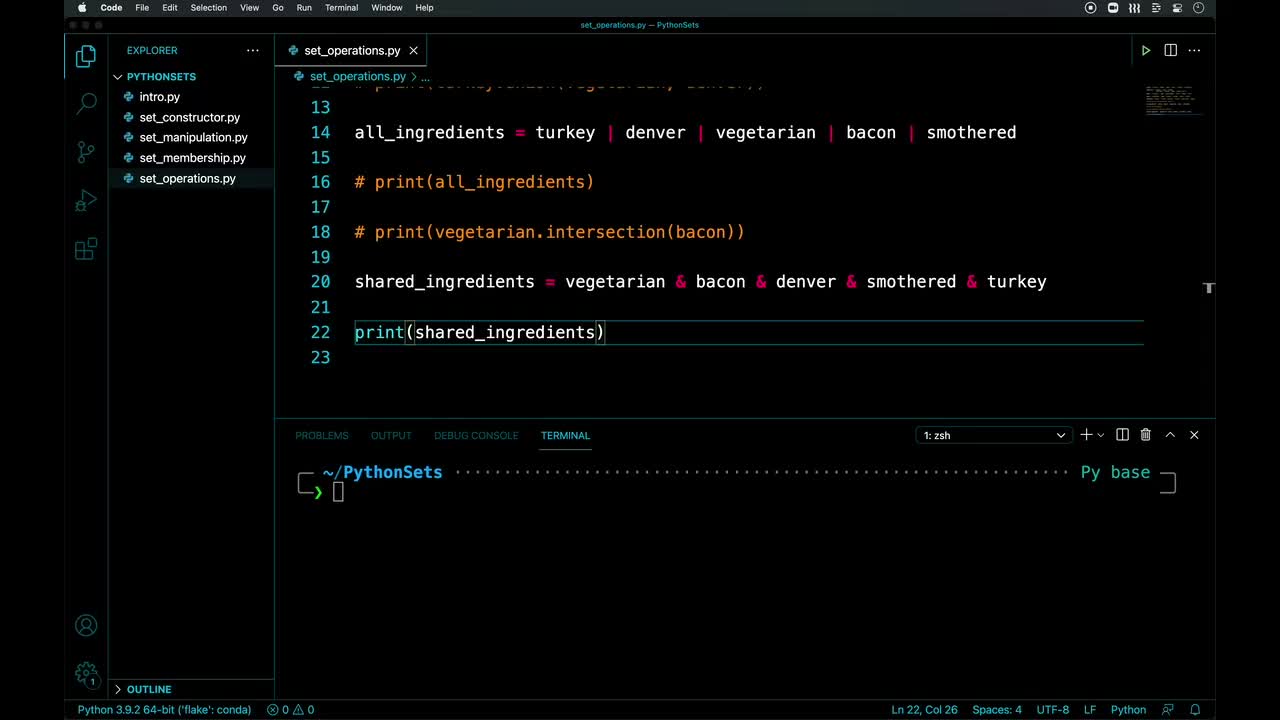
Task: Open the Extensions view
Action: tap(85, 248)
